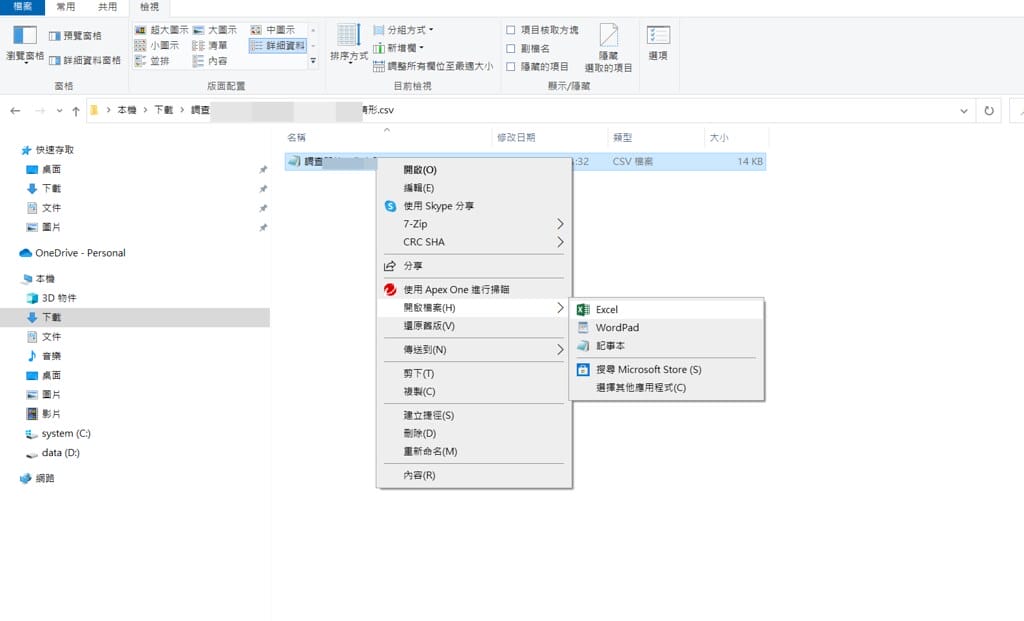Select 中圖示 layout
The height and width of the screenshot is (621, 1024).
pos(273,30)
